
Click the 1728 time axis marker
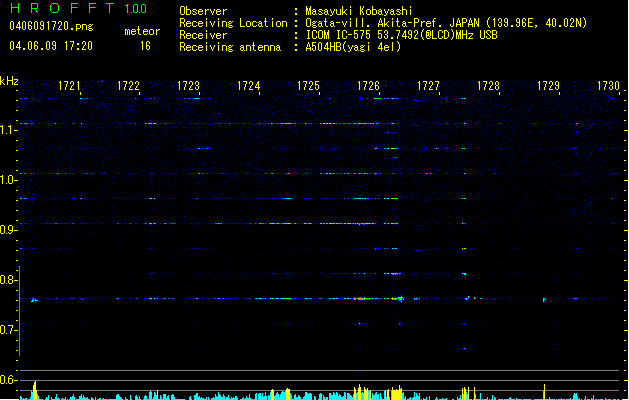(488, 86)
